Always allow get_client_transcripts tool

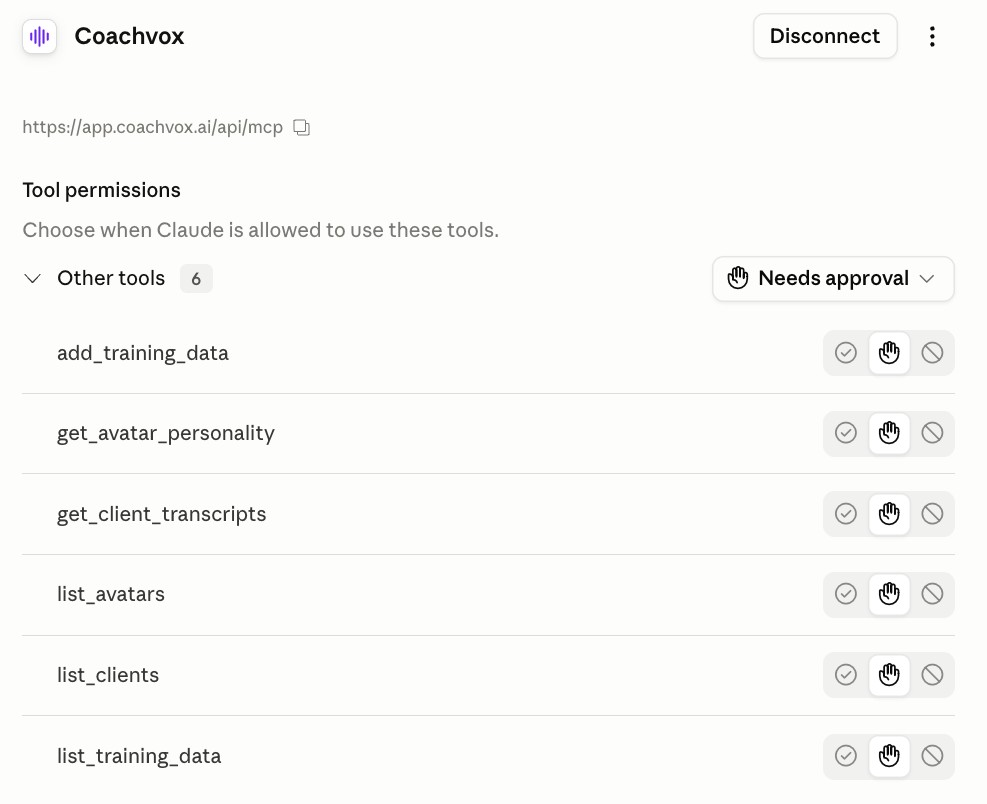click(846, 514)
